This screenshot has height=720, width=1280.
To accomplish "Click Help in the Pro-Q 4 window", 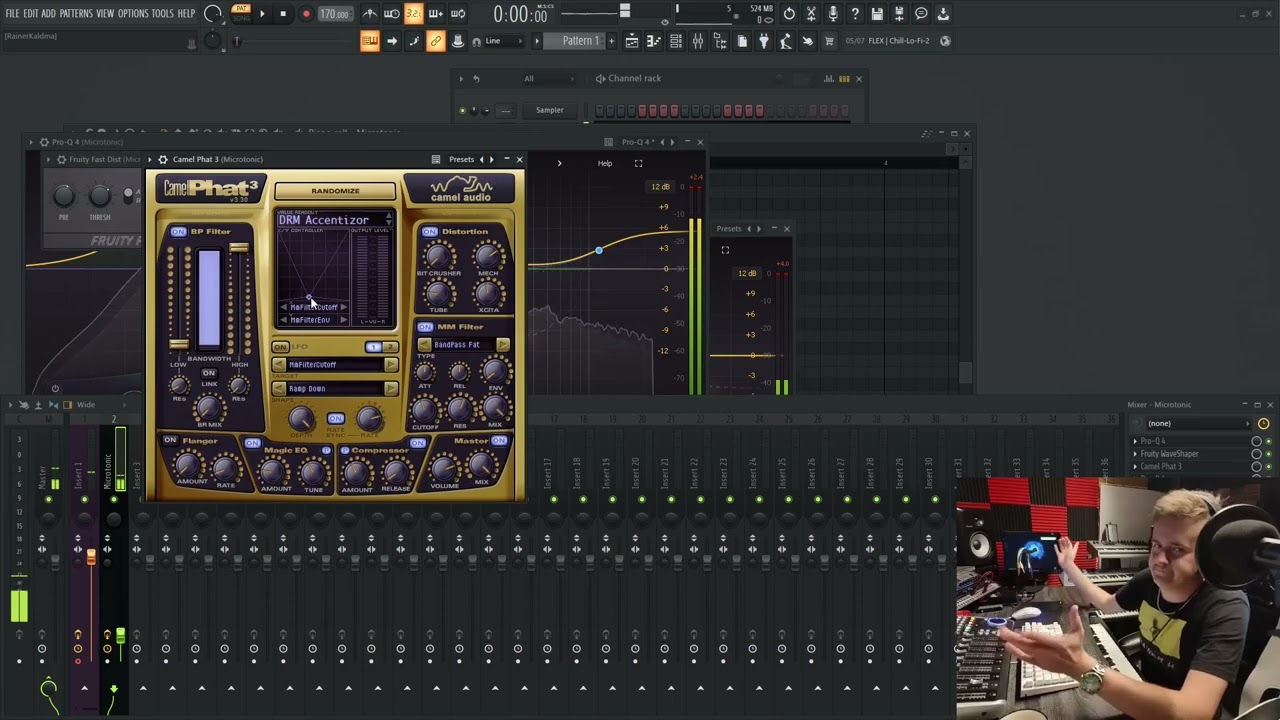I will (x=605, y=164).
